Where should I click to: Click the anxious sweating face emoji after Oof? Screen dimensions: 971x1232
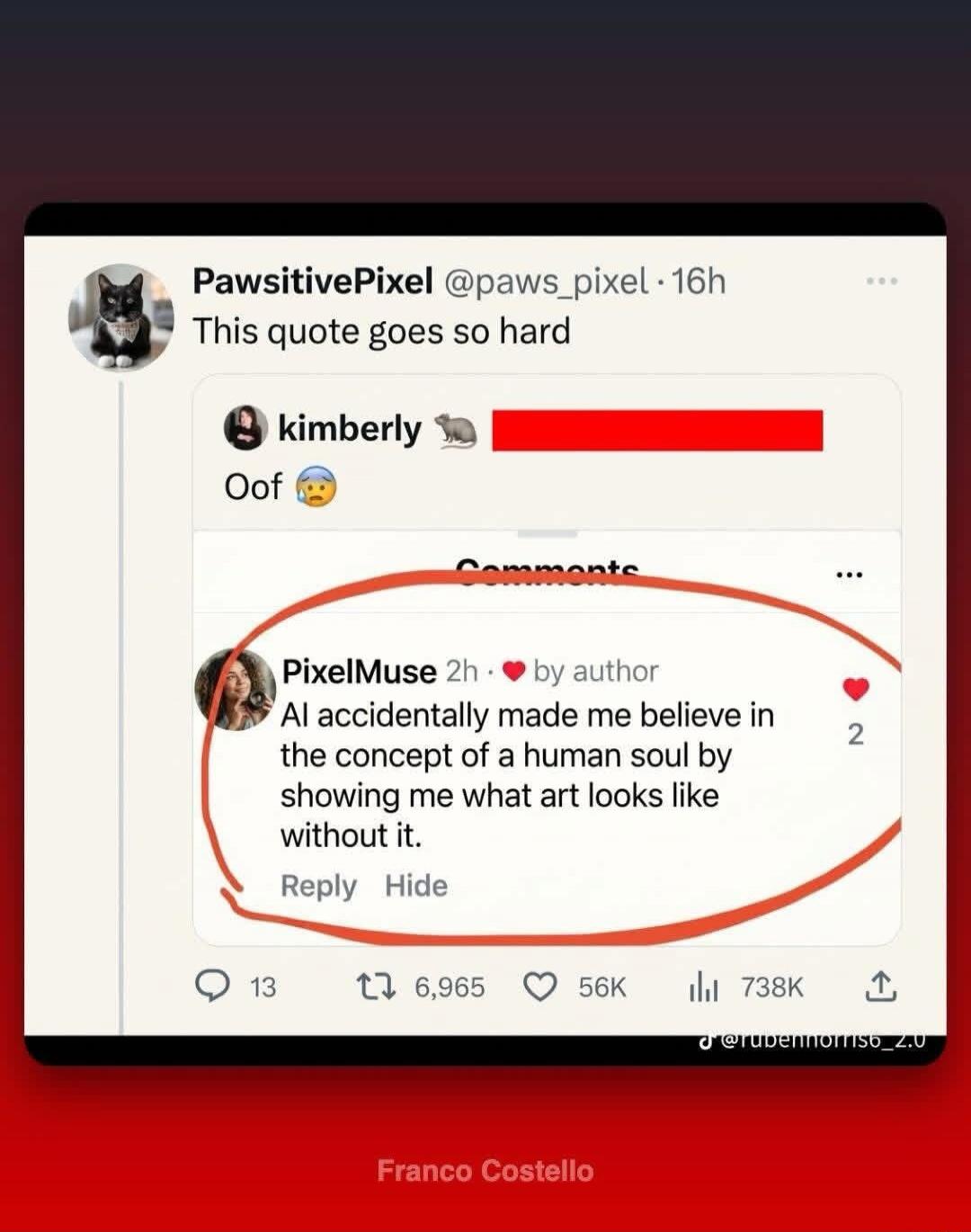316,487
